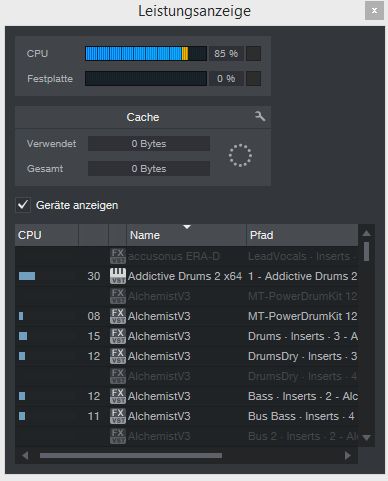Click the horizontal scrollbar thumb
The image size is (388, 481).
(131, 455)
